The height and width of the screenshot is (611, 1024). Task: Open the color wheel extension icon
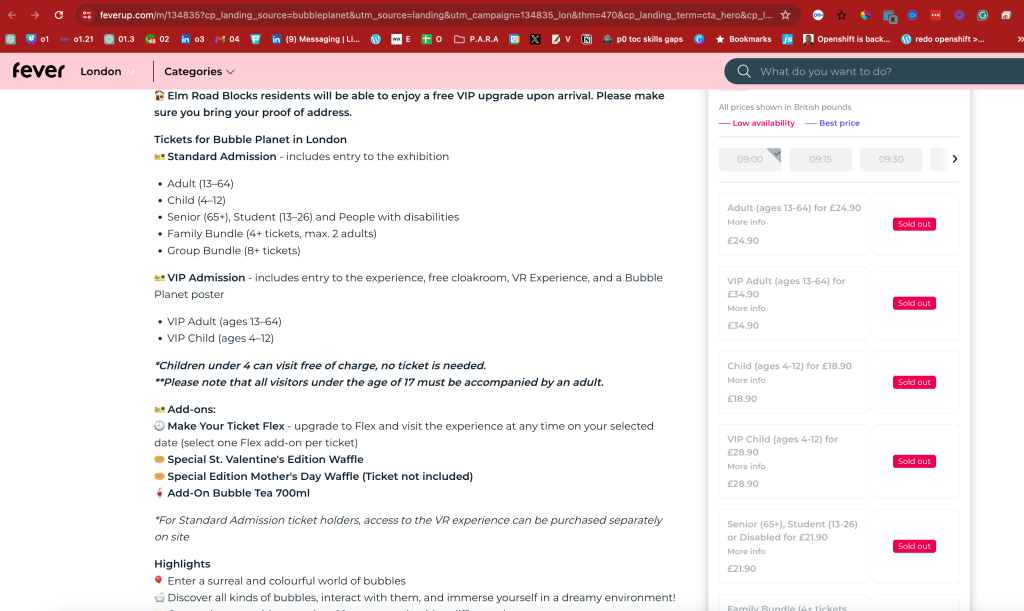(x=865, y=15)
